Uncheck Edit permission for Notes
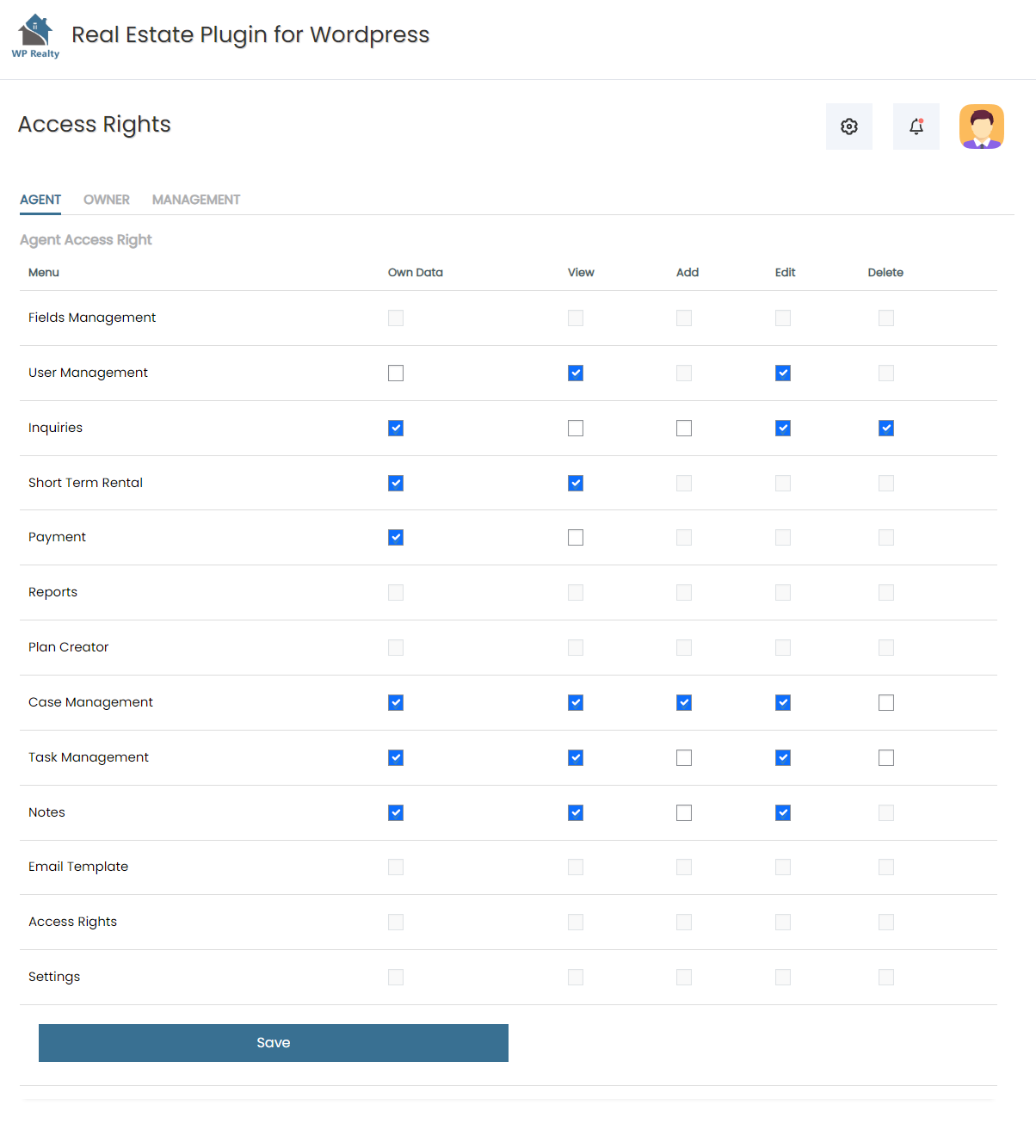The width and height of the screenshot is (1036, 1148). click(x=783, y=813)
